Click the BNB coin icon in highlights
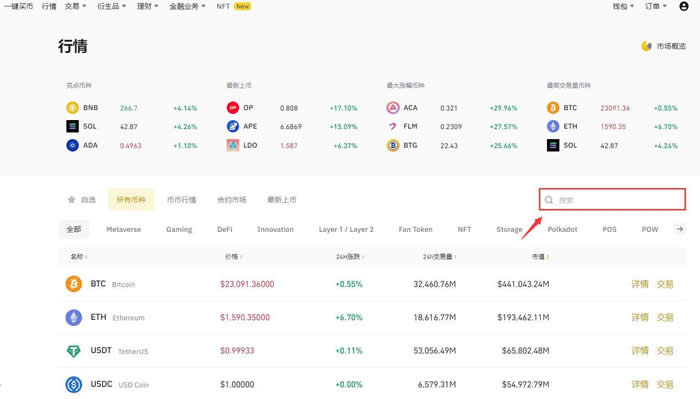Screen dimensions: 700x399 click(x=72, y=108)
